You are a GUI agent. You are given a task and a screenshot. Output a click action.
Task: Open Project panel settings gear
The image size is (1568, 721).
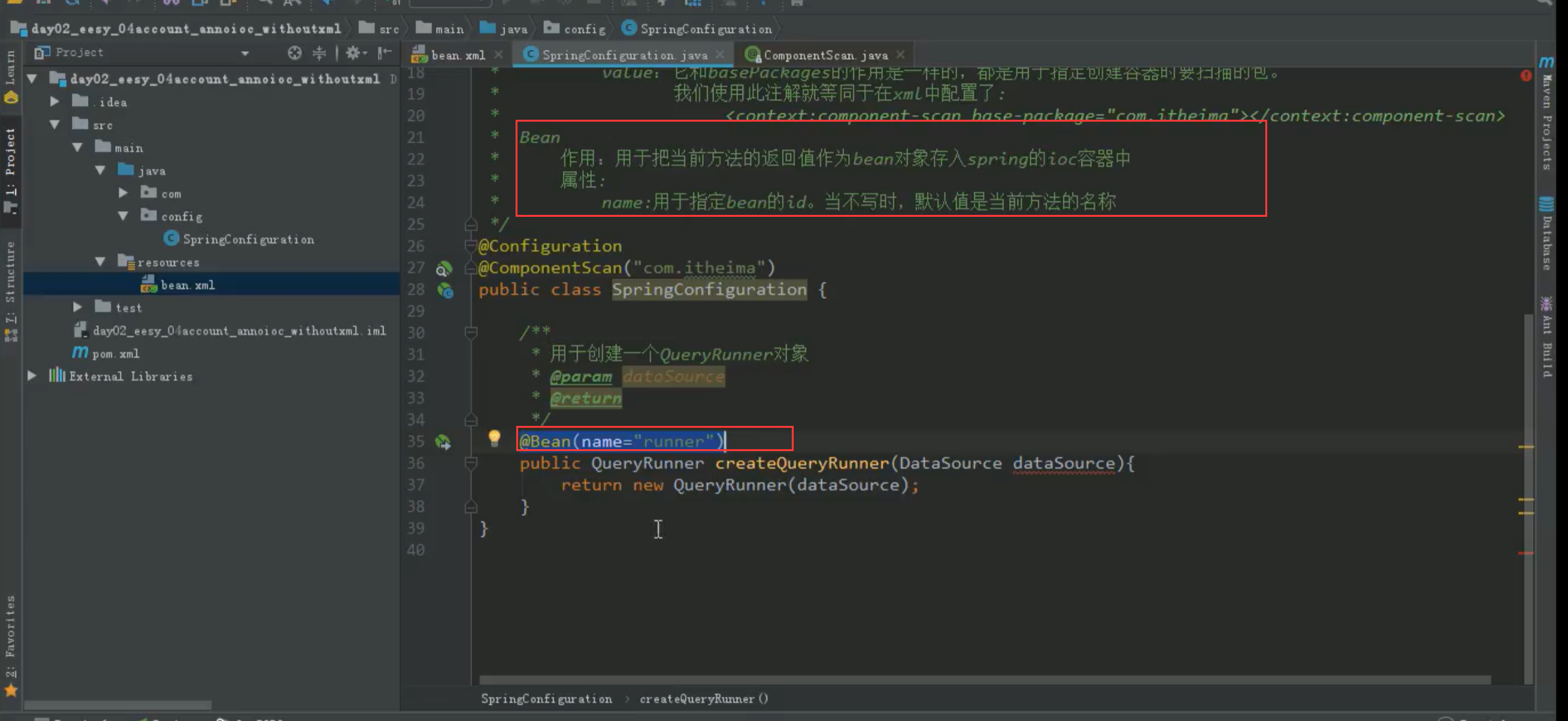click(x=354, y=52)
